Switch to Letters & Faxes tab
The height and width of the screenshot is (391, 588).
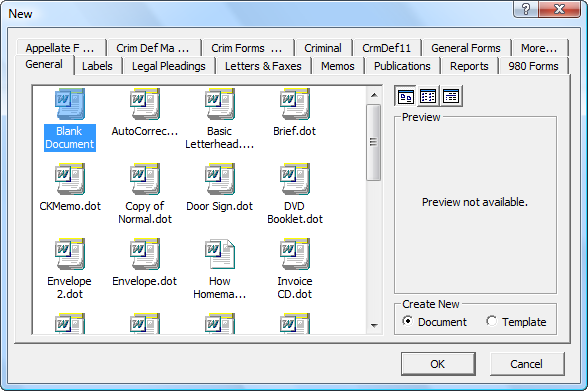coord(263,66)
